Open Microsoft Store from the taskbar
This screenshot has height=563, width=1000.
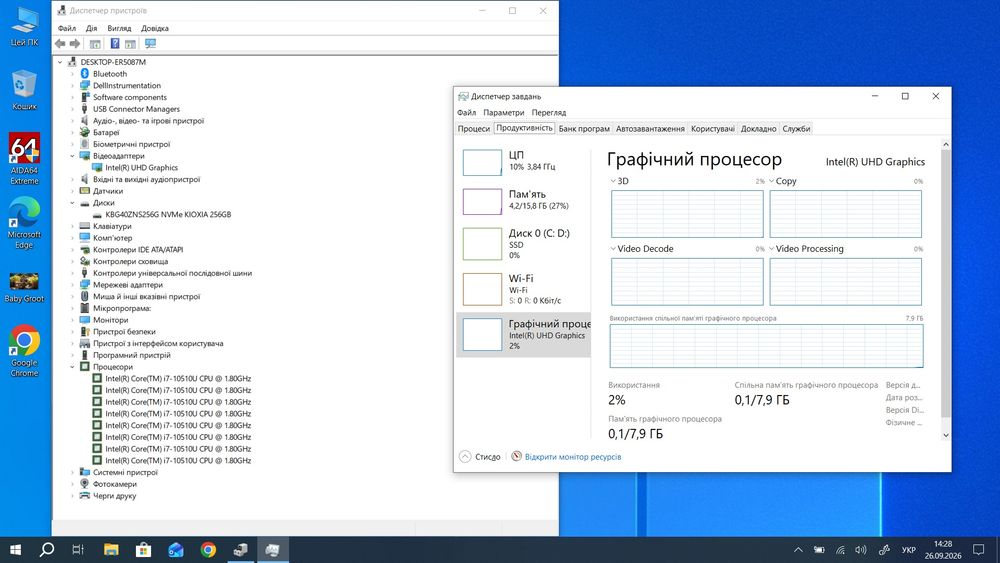click(x=143, y=550)
